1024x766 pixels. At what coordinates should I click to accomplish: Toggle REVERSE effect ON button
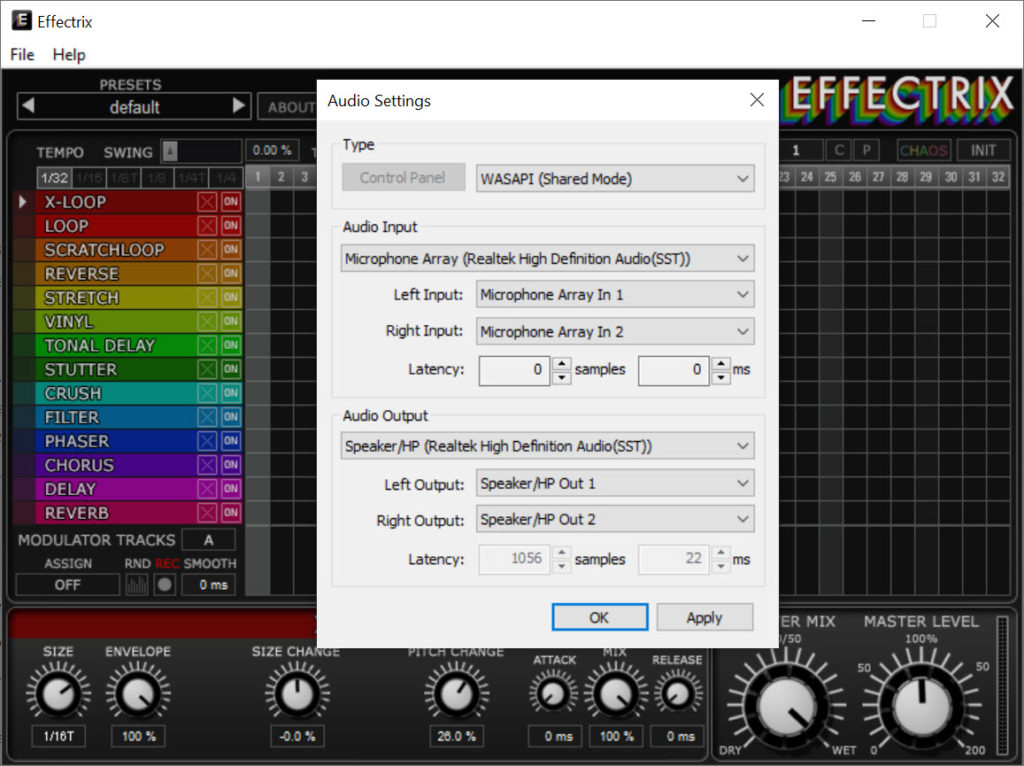click(x=231, y=274)
